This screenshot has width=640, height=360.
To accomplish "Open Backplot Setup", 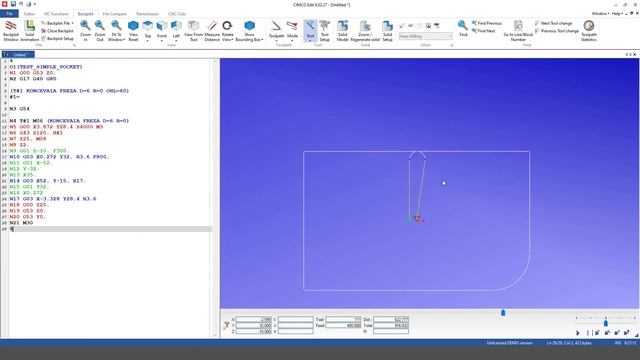I will [58, 38].
